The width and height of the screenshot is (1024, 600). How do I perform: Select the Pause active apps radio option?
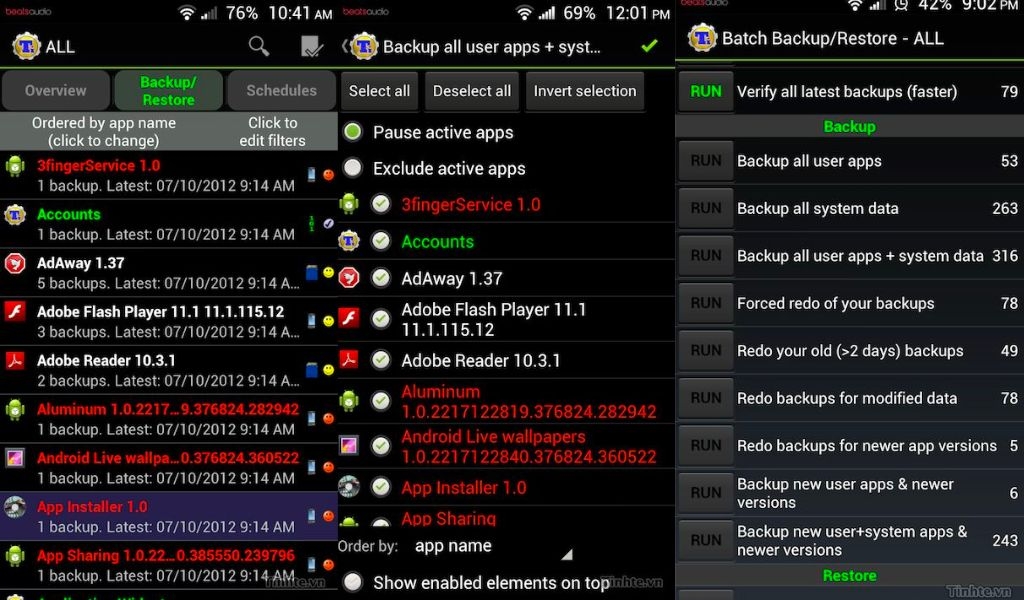pos(353,132)
